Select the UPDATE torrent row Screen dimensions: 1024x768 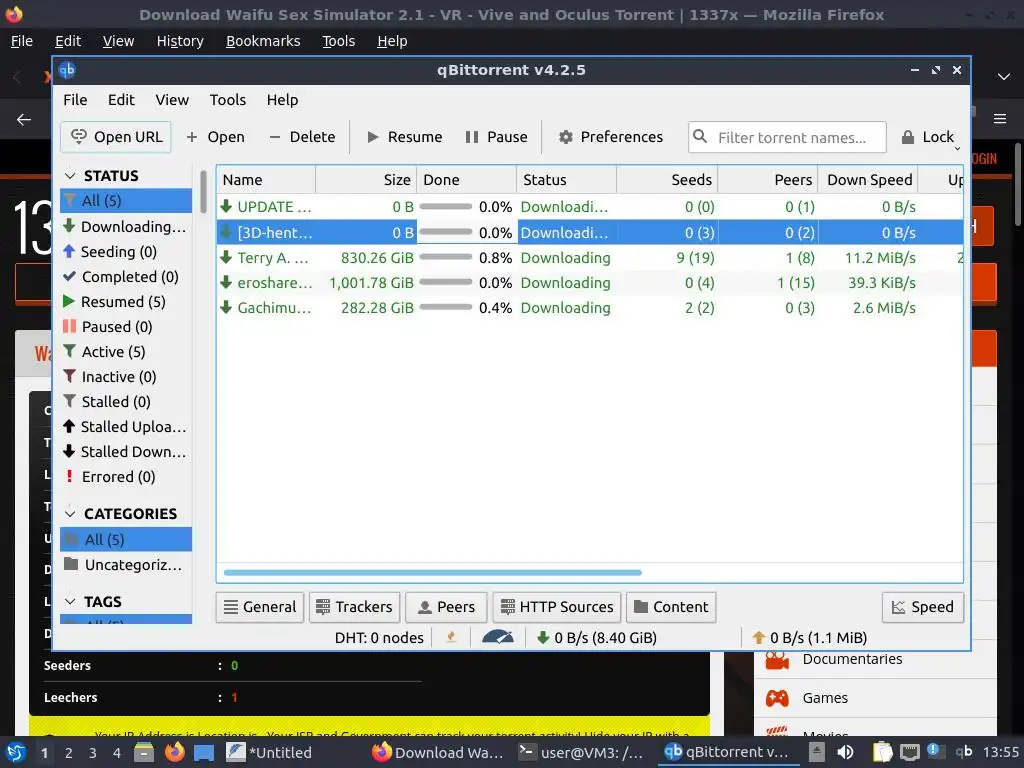tap(590, 207)
